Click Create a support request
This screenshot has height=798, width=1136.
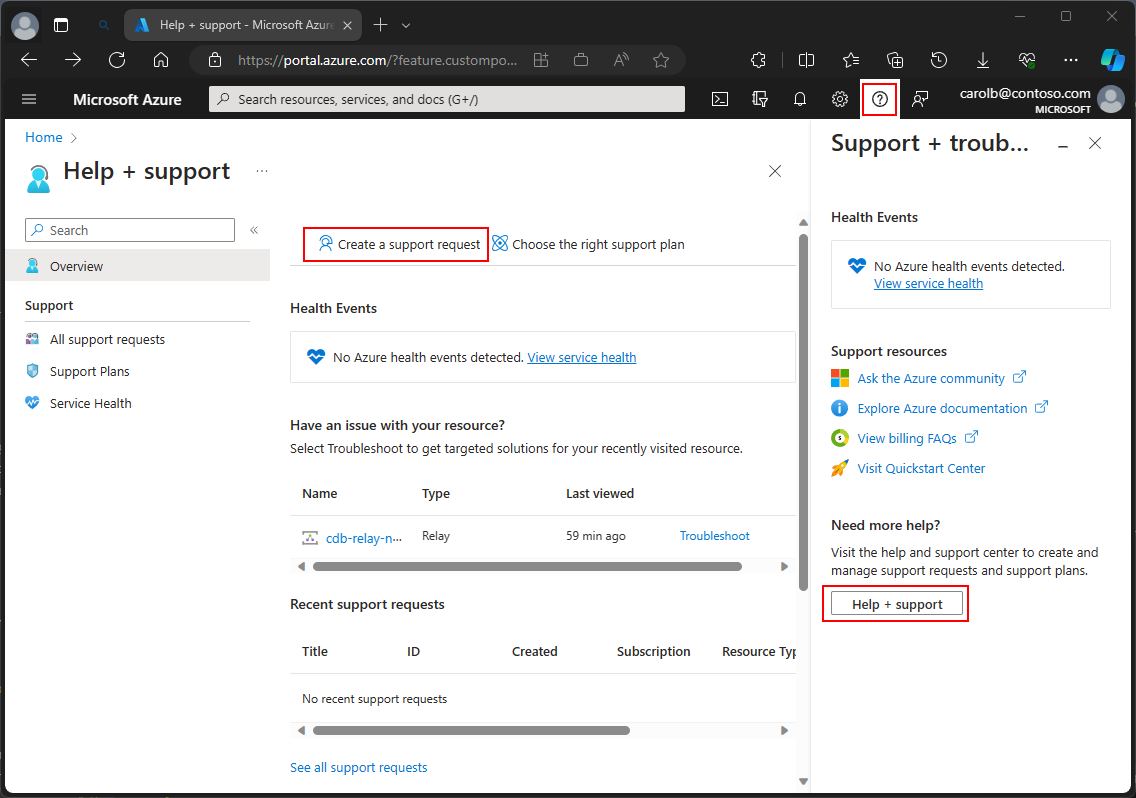pyautogui.click(x=399, y=244)
